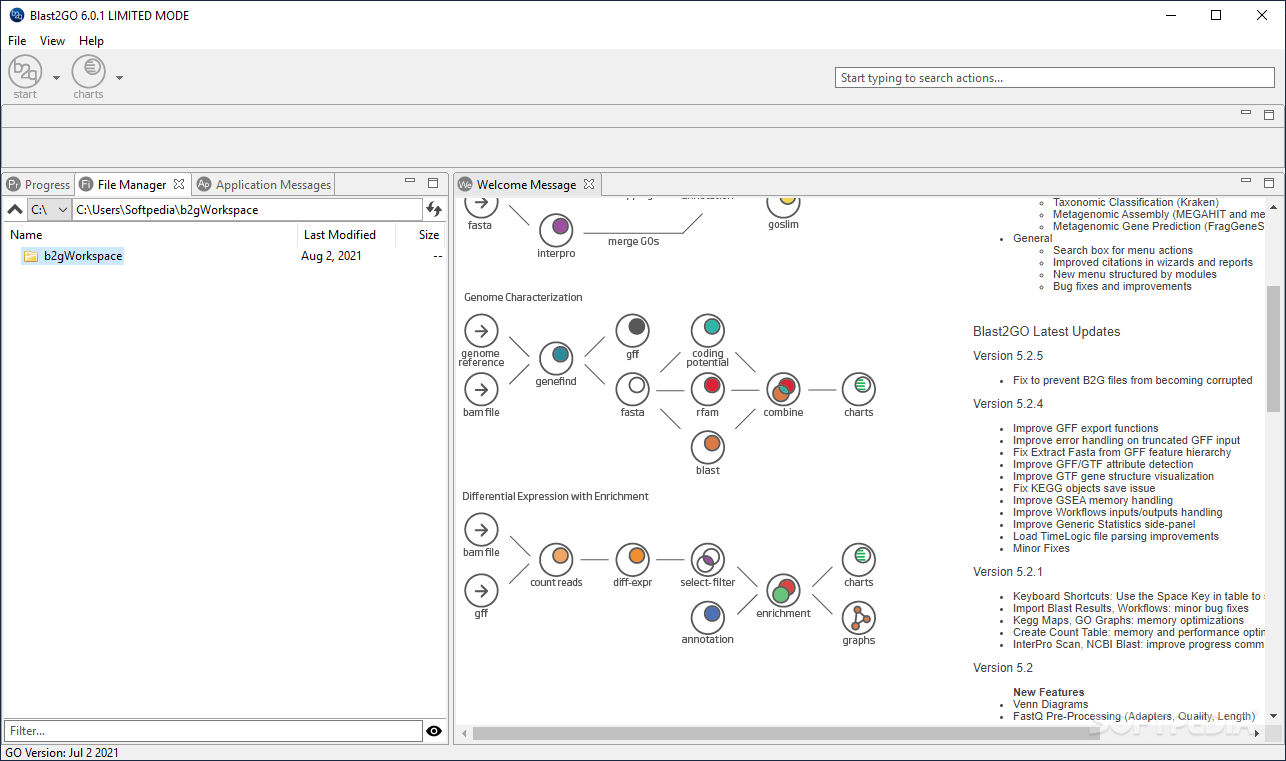Sort by the Size column header
Screen dimensions: 1286x761
pyautogui.click(x=421, y=235)
